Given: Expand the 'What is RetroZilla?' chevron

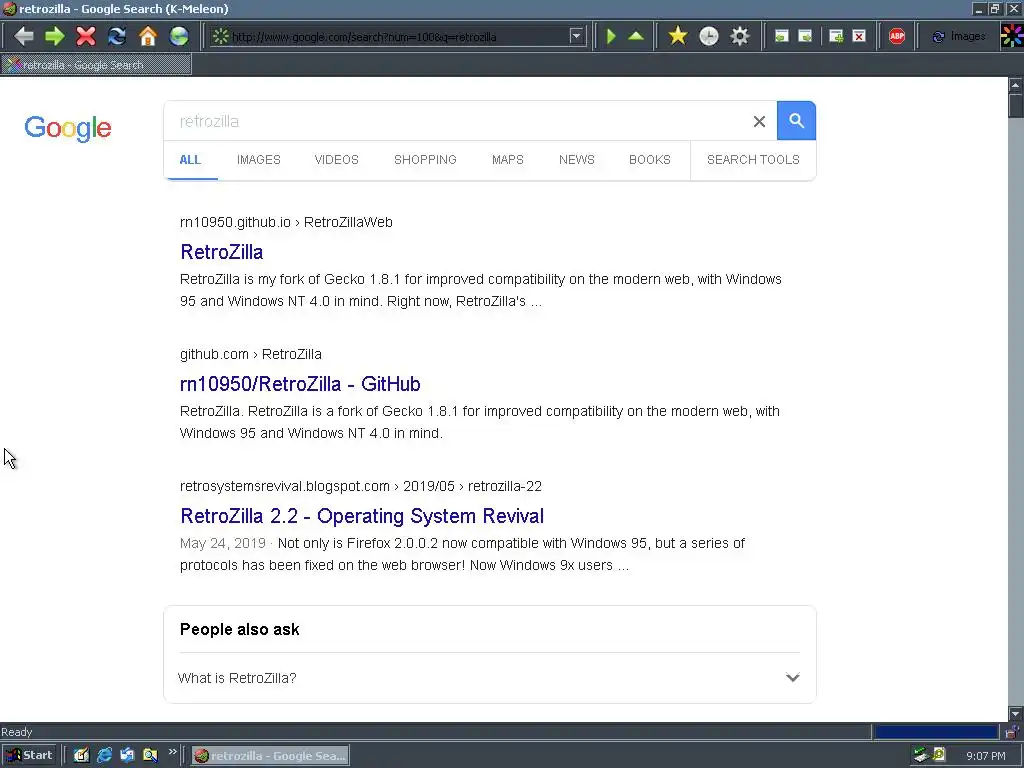Looking at the screenshot, I should [x=792, y=677].
